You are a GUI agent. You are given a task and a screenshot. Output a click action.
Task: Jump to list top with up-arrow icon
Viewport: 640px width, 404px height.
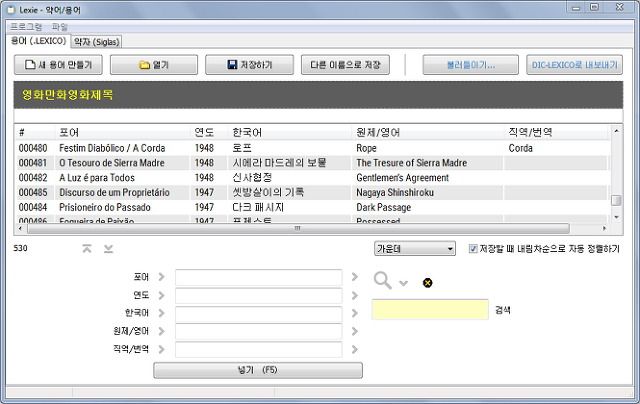point(87,249)
